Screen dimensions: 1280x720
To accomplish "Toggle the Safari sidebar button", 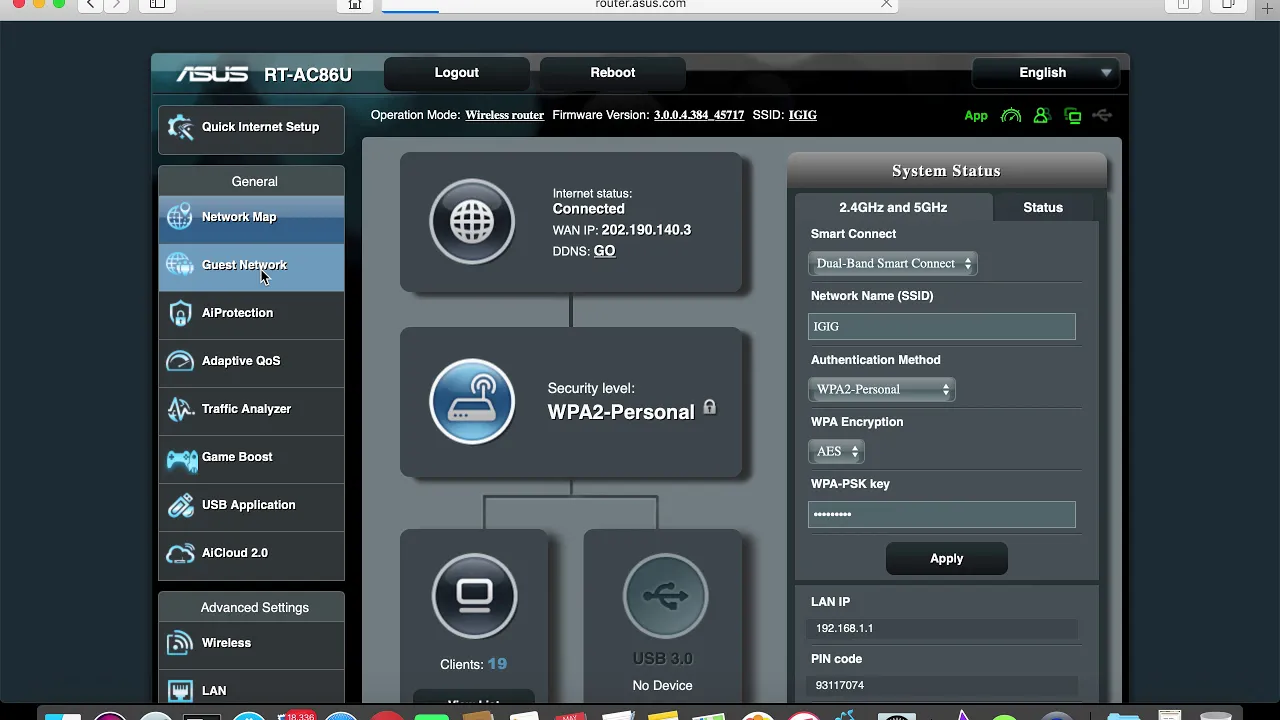I will pos(157,4).
